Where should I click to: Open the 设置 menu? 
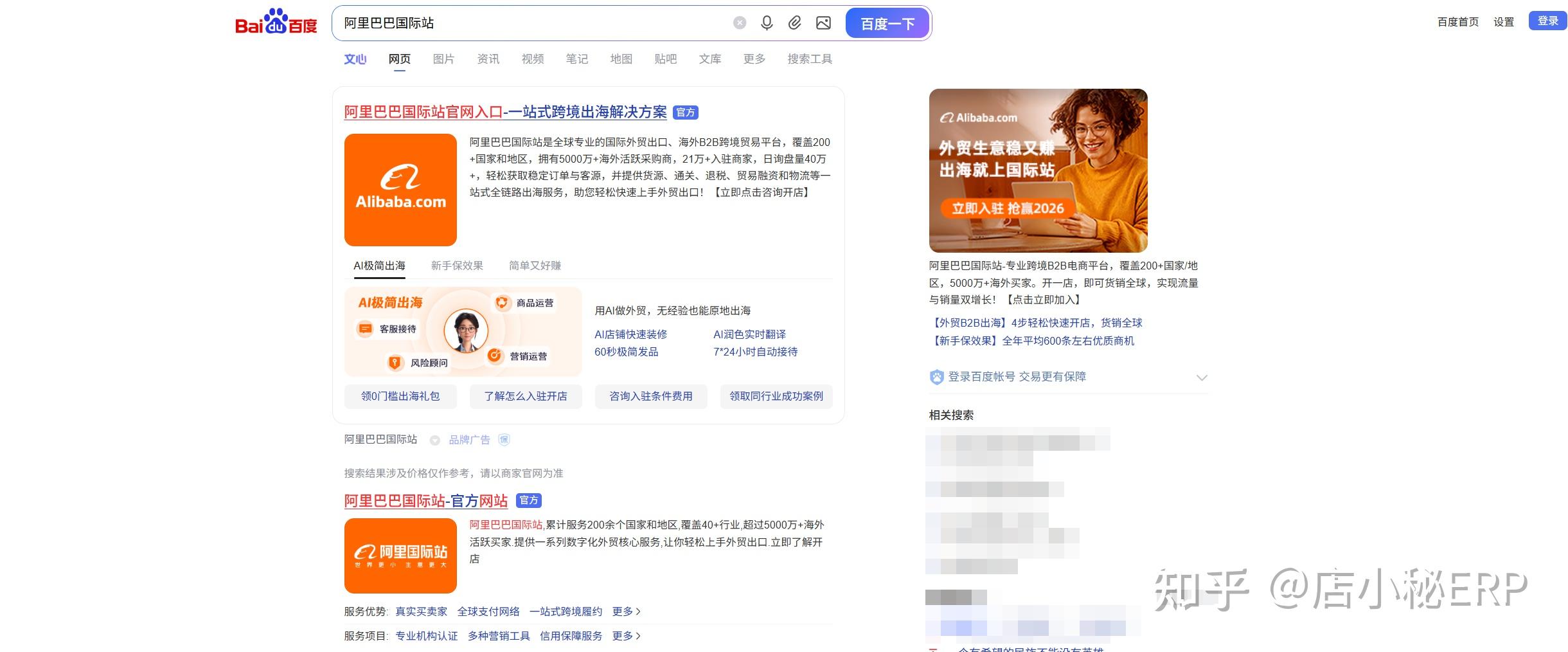click(x=1504, y=22)
